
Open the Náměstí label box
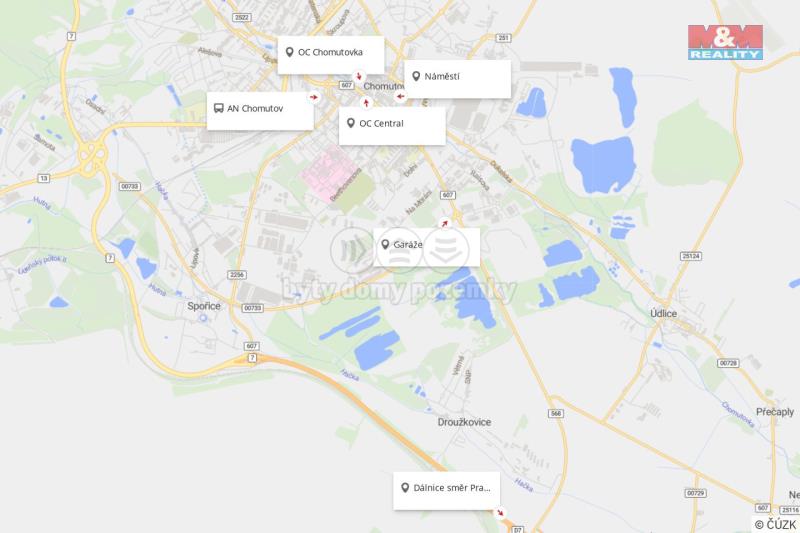(x=458, y=79)
